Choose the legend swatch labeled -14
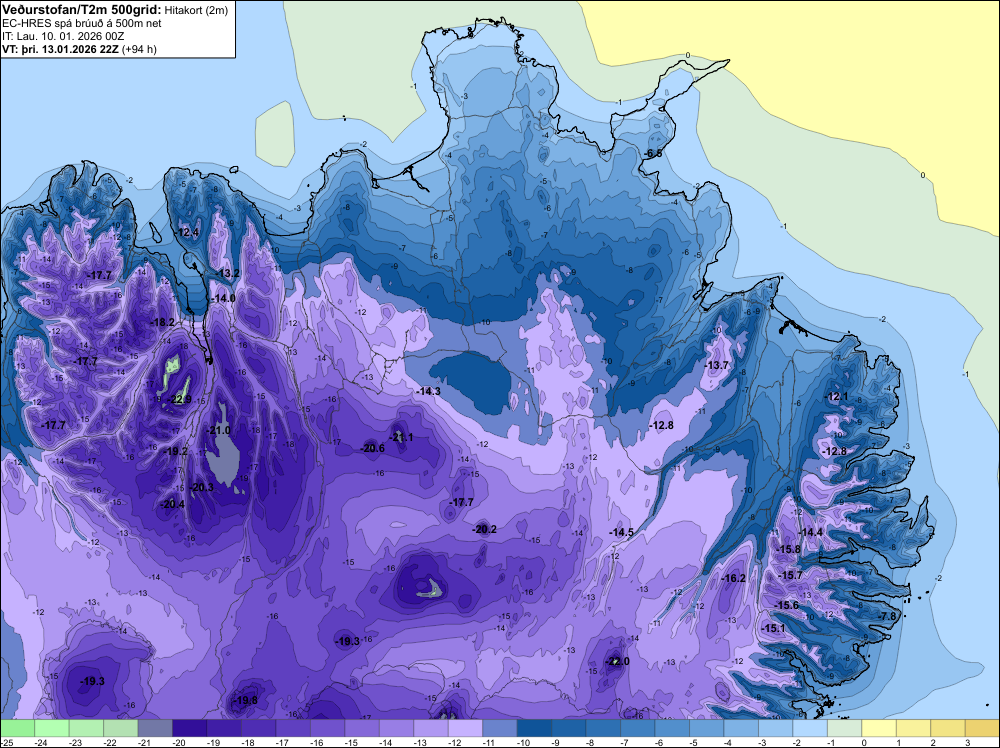The height and width of the screenshot is (748, 1000). tap(396, 728)
